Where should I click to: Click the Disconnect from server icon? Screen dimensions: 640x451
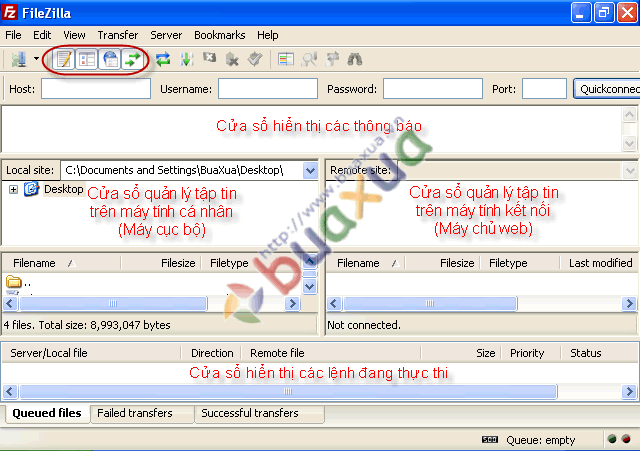click(232, 60)
